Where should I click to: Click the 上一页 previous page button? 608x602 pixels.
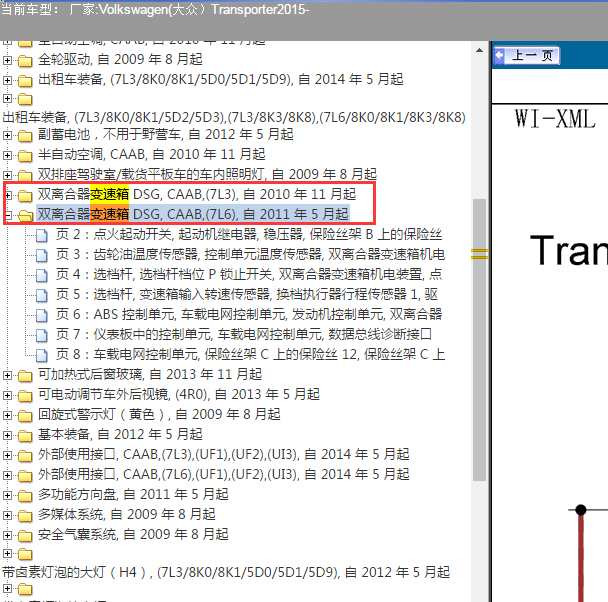tap(527, 56)
